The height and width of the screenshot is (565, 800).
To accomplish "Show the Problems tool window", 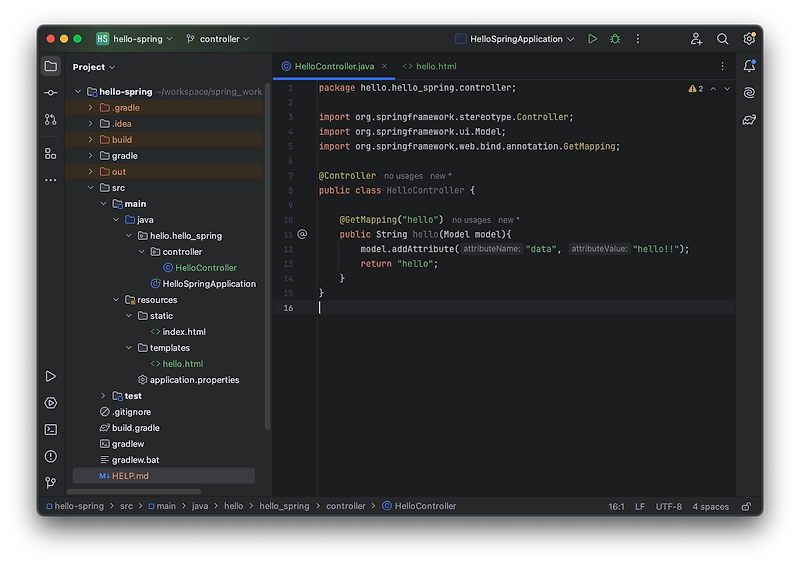I will pyautogui.click(x=50, y=456).
